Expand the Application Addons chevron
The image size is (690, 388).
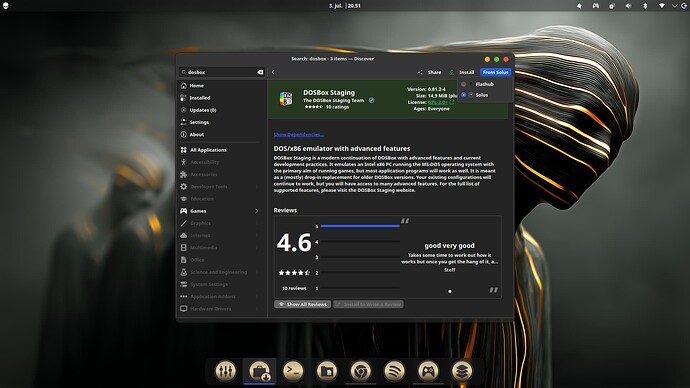tap(257, 296)
